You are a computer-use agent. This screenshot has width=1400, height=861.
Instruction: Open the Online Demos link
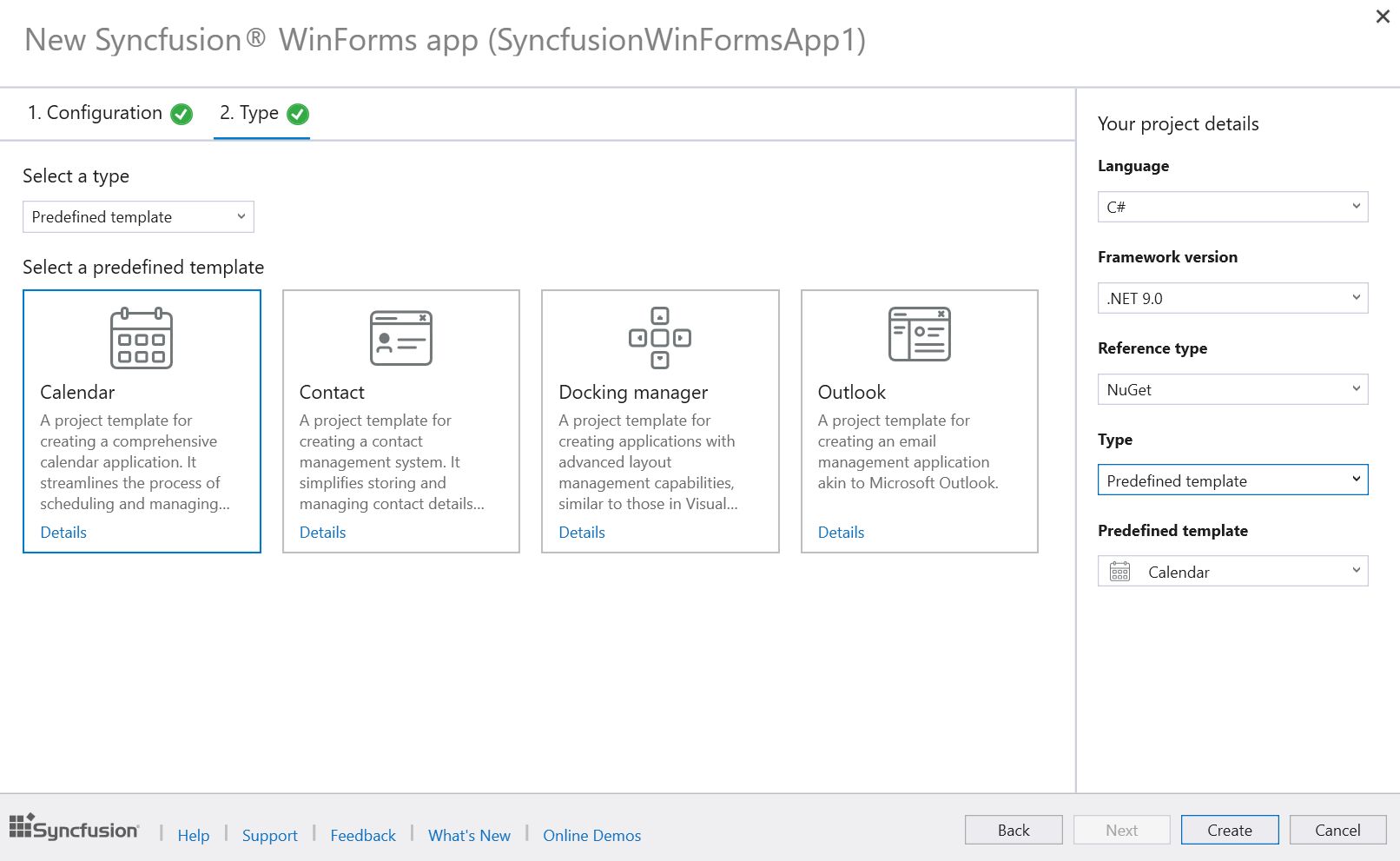click(592, 835)
